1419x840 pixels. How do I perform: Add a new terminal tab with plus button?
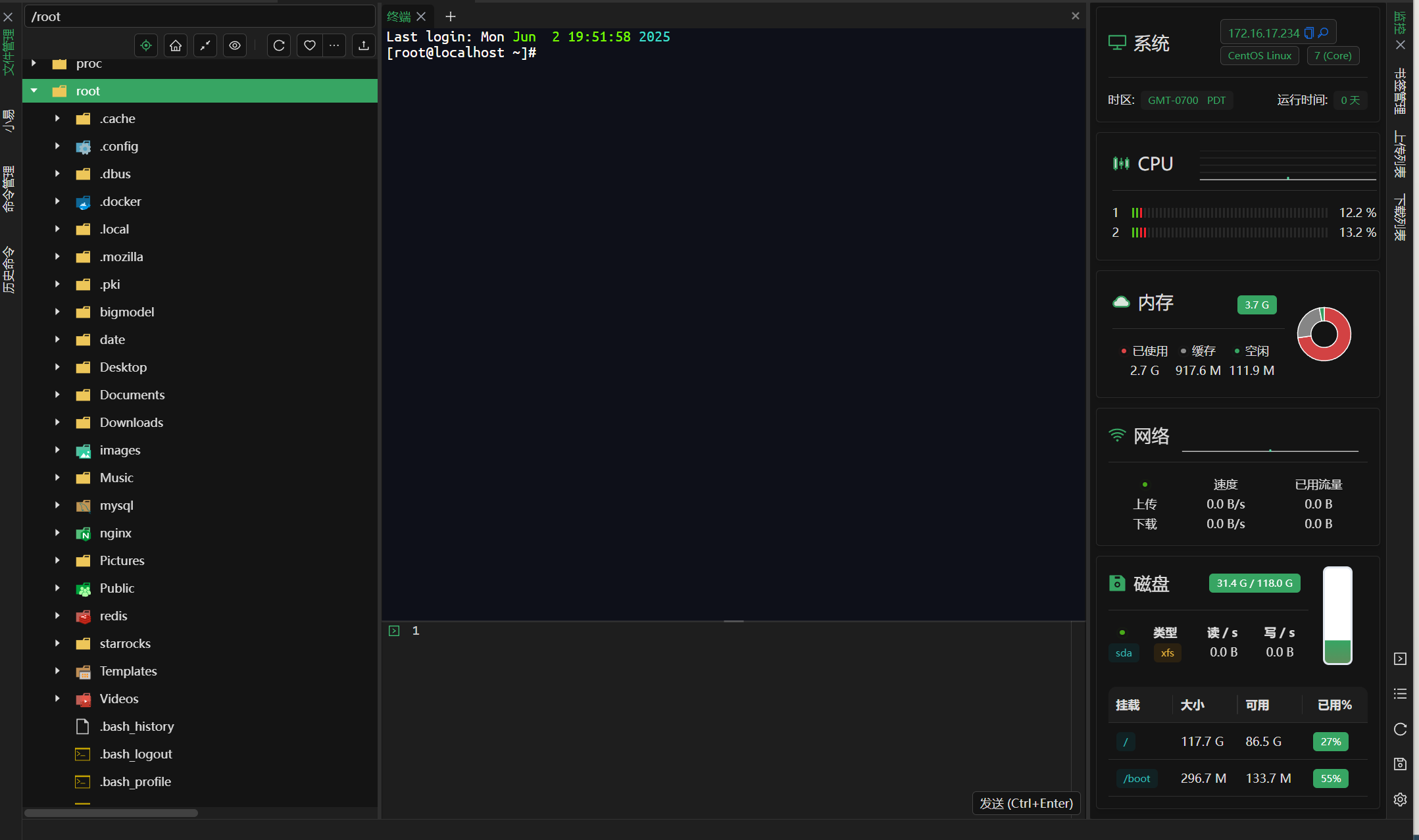coord(451,16)
